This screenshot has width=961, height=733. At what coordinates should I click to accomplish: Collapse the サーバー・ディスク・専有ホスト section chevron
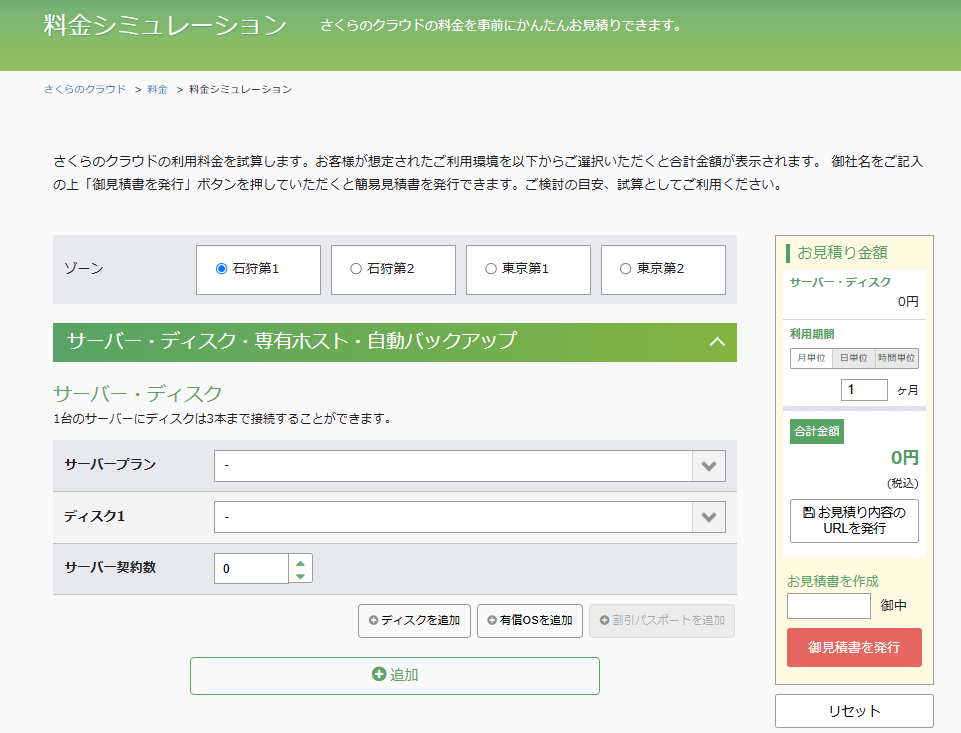point(716,342)
